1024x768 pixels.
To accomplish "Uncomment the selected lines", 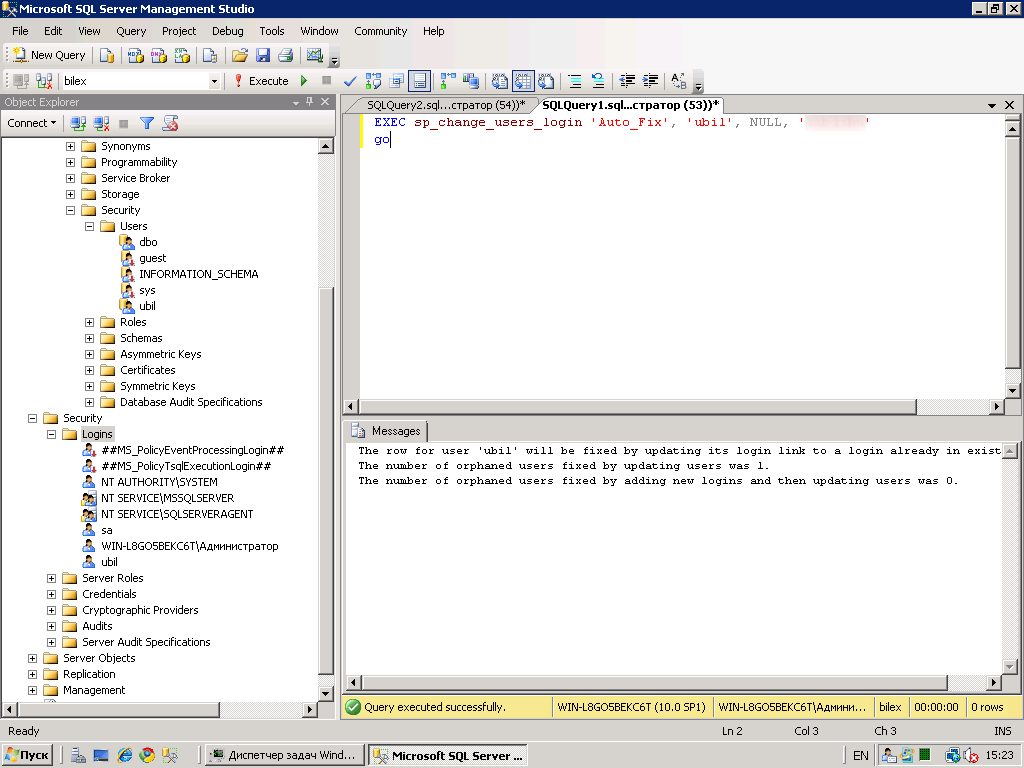I will [x=598, y=81].
